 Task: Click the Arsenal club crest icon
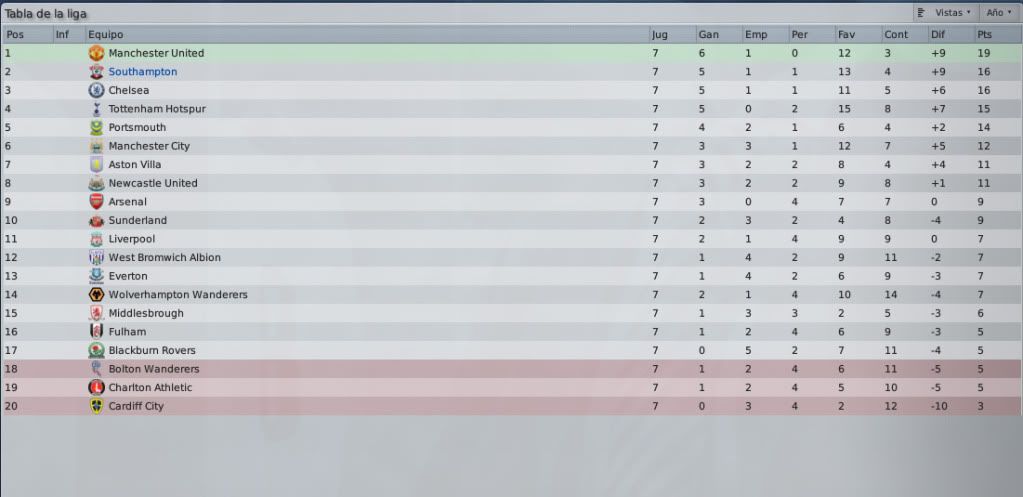tap(97, 202)
